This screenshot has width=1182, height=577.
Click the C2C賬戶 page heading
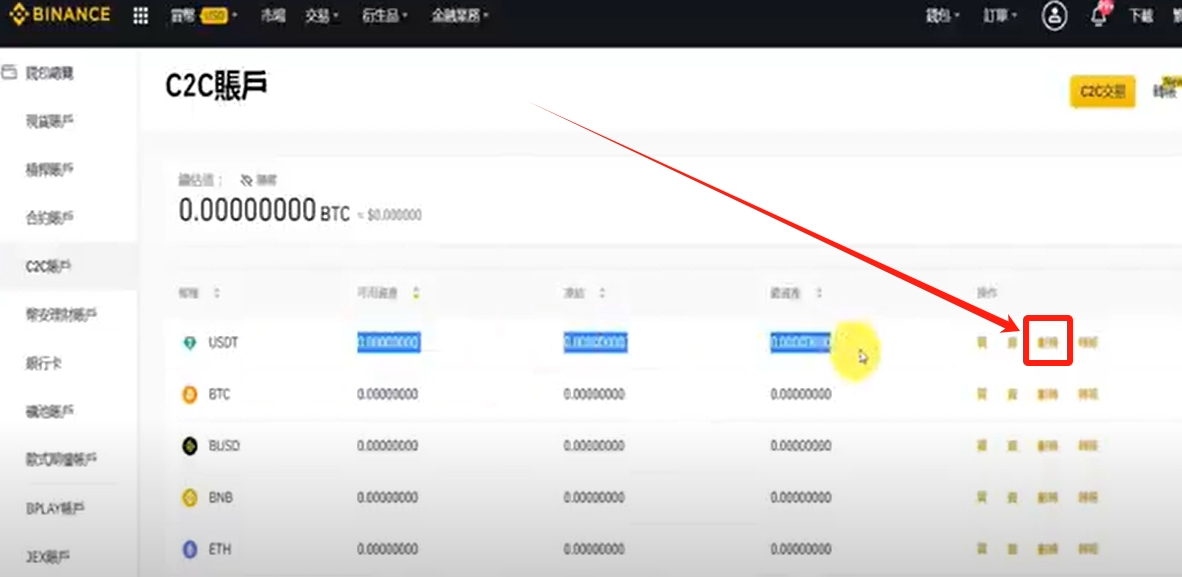(x=216, y=87)
